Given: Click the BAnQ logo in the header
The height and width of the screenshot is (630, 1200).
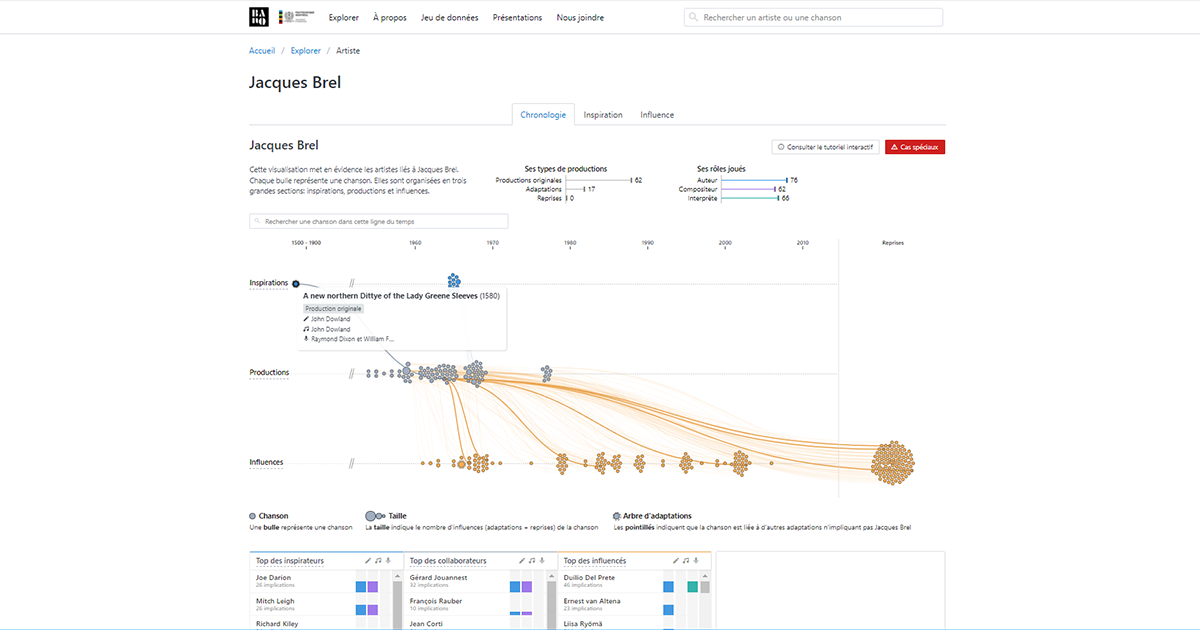Looking at the screenshot, I should 258,16.
